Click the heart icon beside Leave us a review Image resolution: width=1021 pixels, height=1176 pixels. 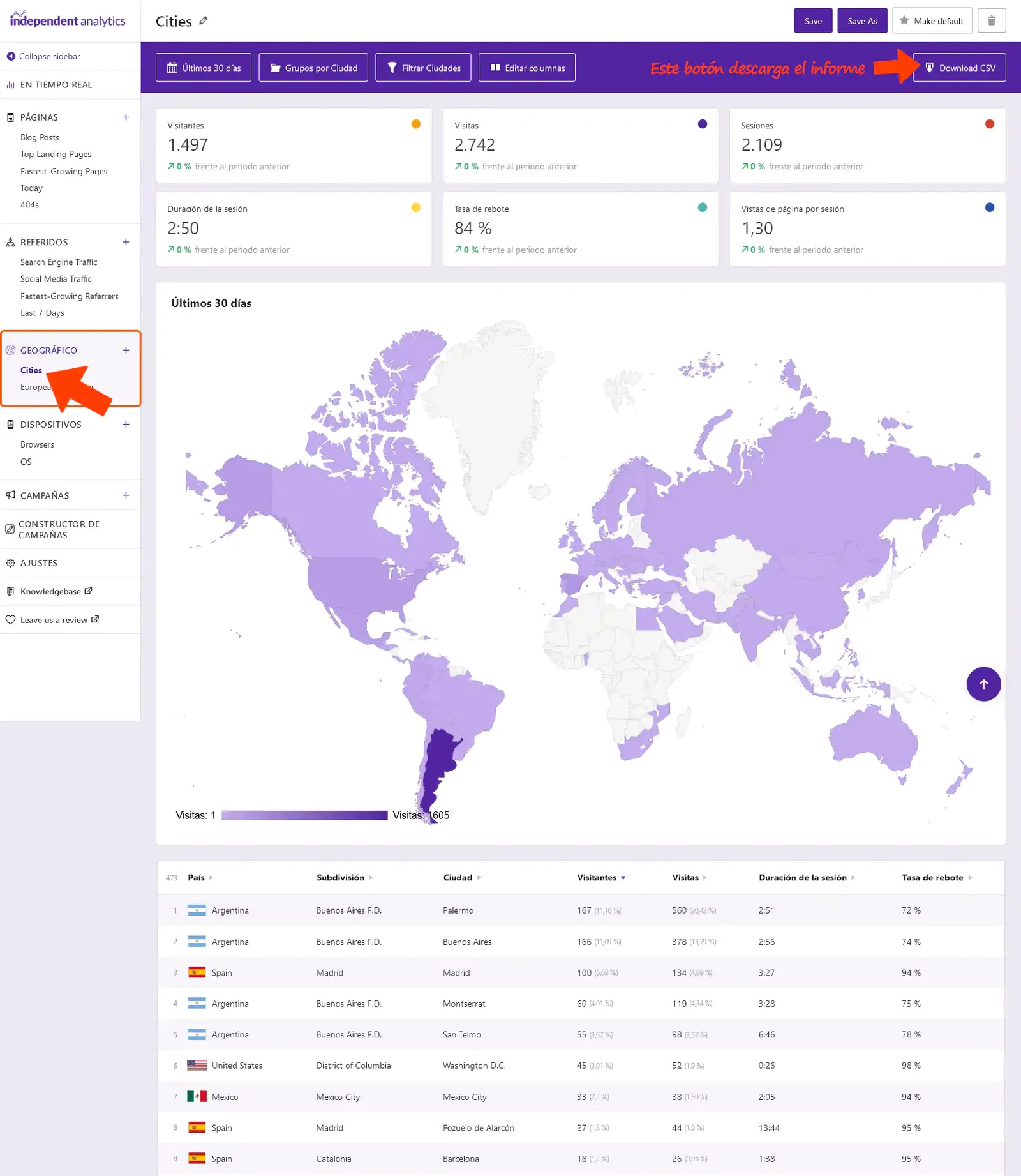click(10, 620)
